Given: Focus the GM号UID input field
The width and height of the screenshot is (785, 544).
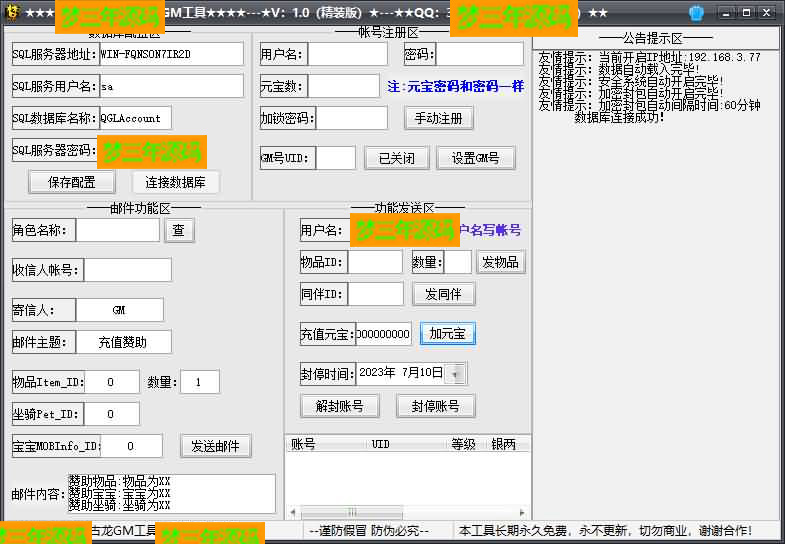Looking at the screenshot, I should pos(335,158).
